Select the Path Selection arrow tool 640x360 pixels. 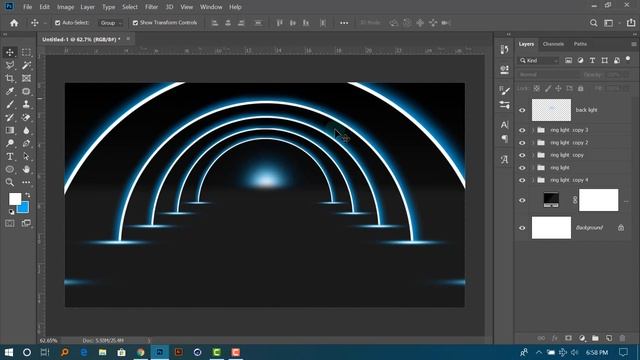tap(26, 156)
